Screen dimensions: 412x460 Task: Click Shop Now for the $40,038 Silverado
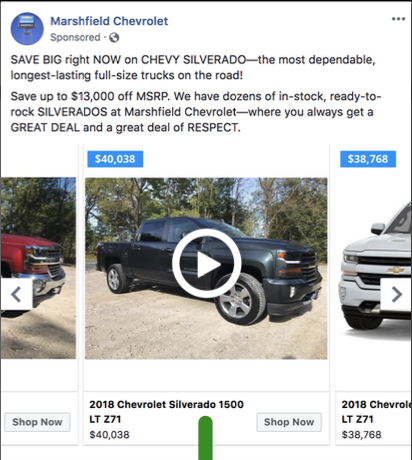click(289, 422)
